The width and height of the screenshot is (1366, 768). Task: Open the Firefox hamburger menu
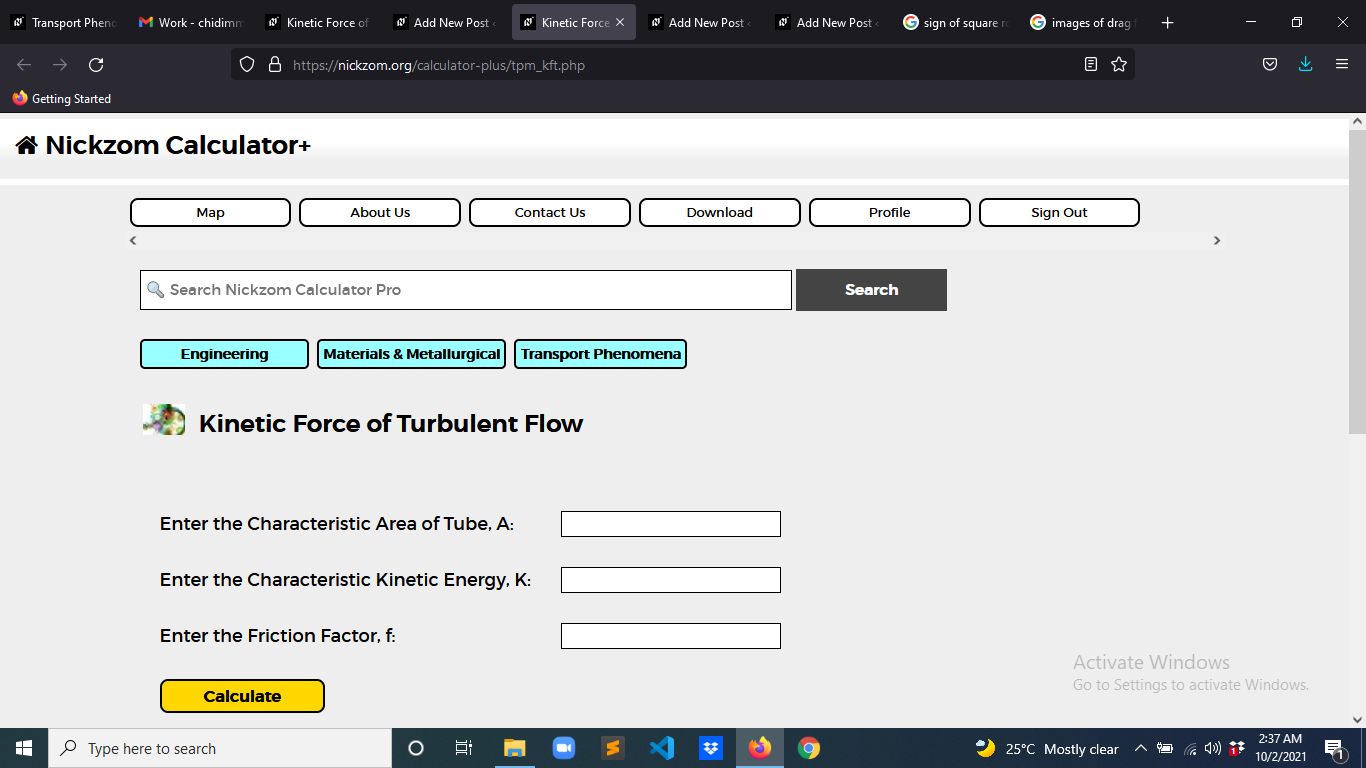[1342, 65]
